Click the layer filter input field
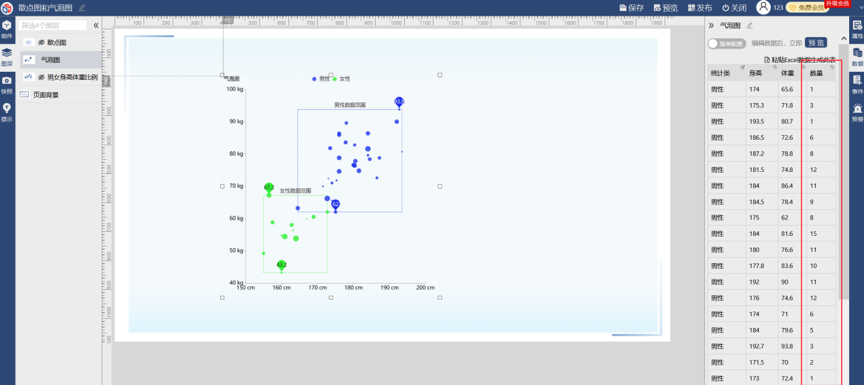 (53, 25)
